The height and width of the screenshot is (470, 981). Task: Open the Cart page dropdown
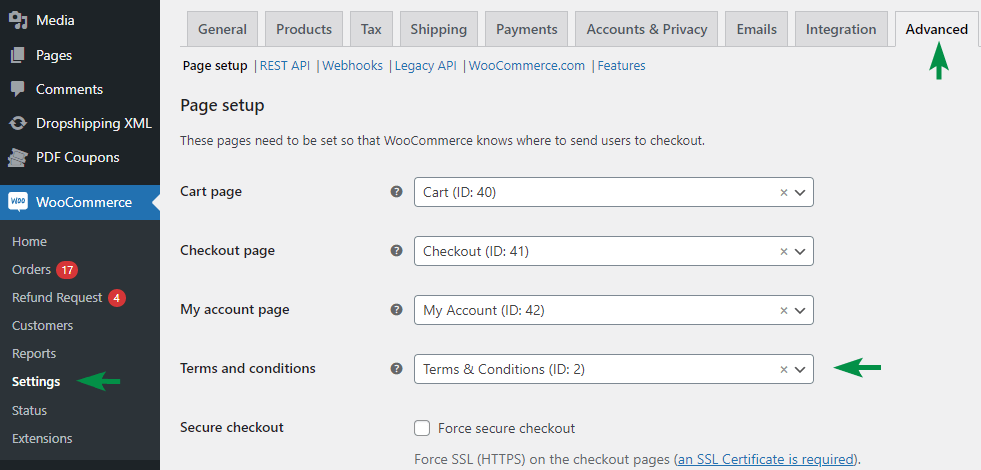(614, 192)
